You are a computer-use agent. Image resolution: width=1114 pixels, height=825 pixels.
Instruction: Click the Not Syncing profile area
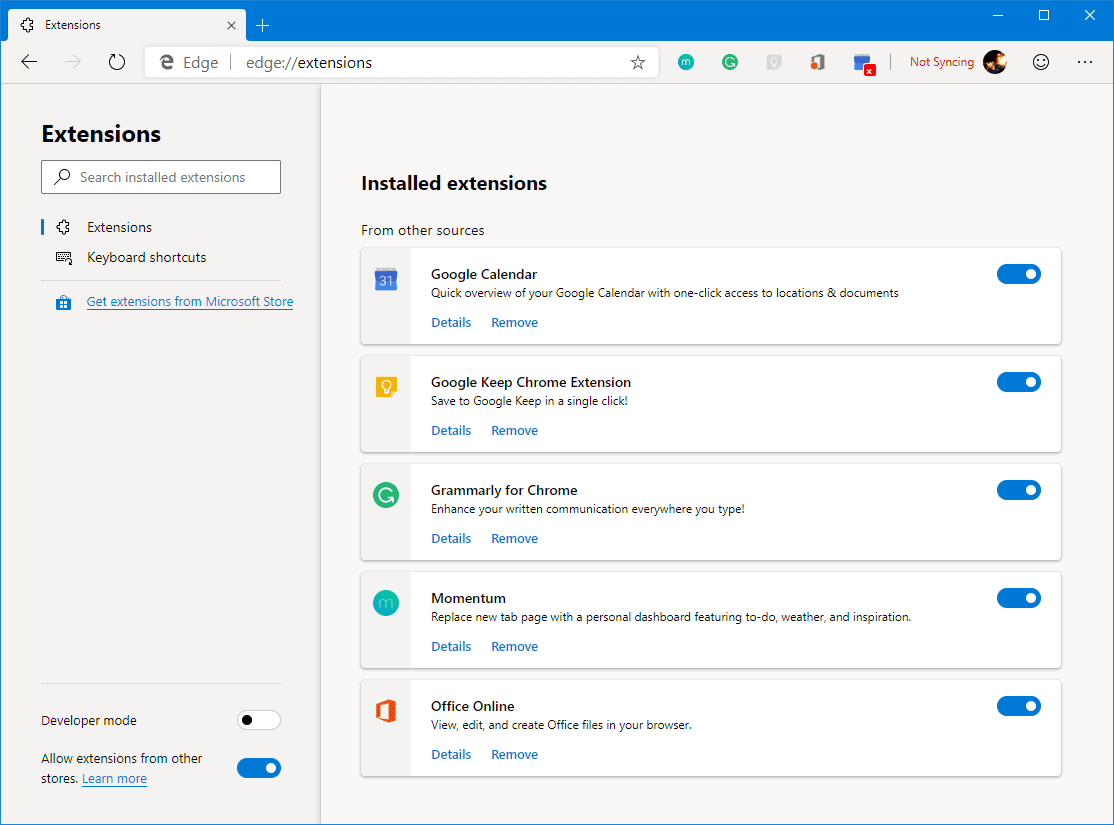941,62
